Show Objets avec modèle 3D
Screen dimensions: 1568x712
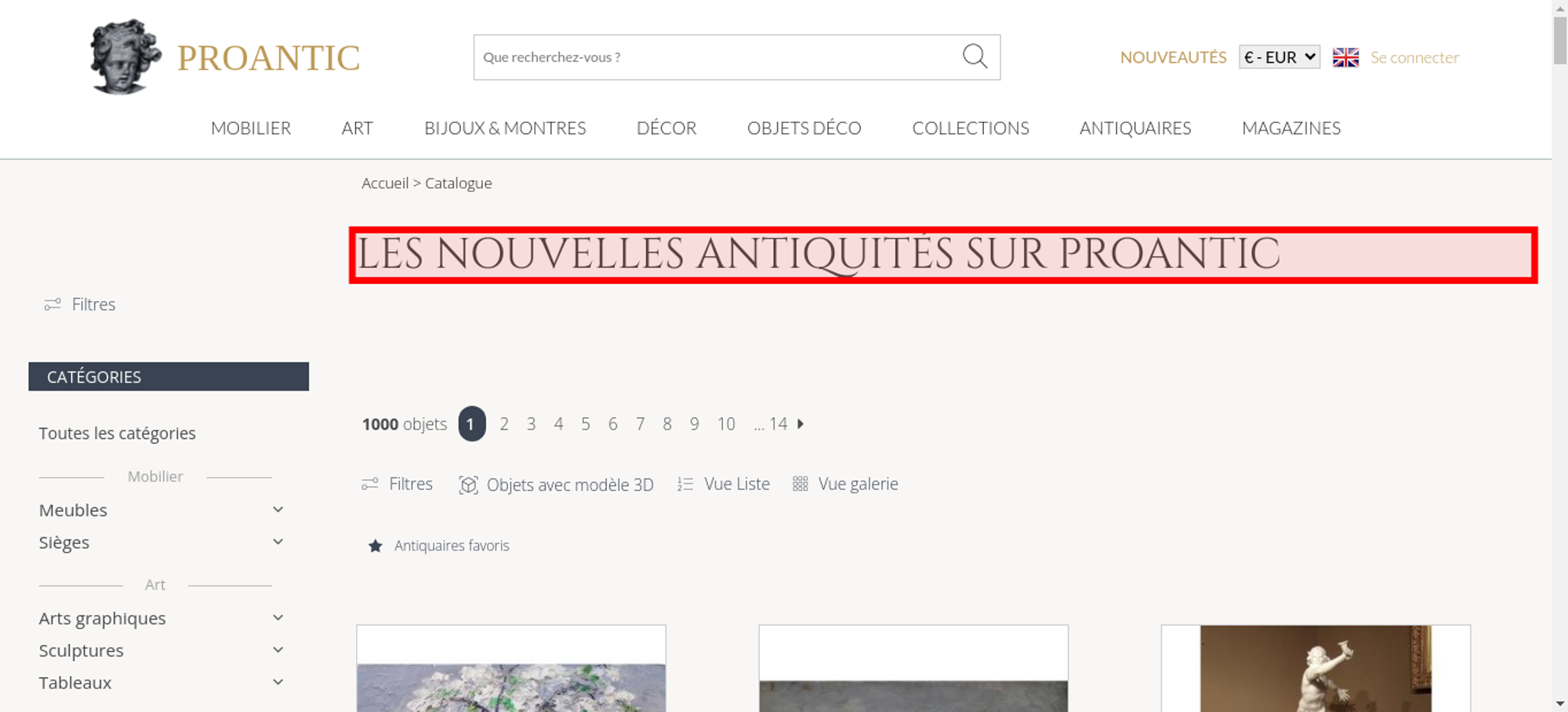pyautogui.click(x=556, y=485)
